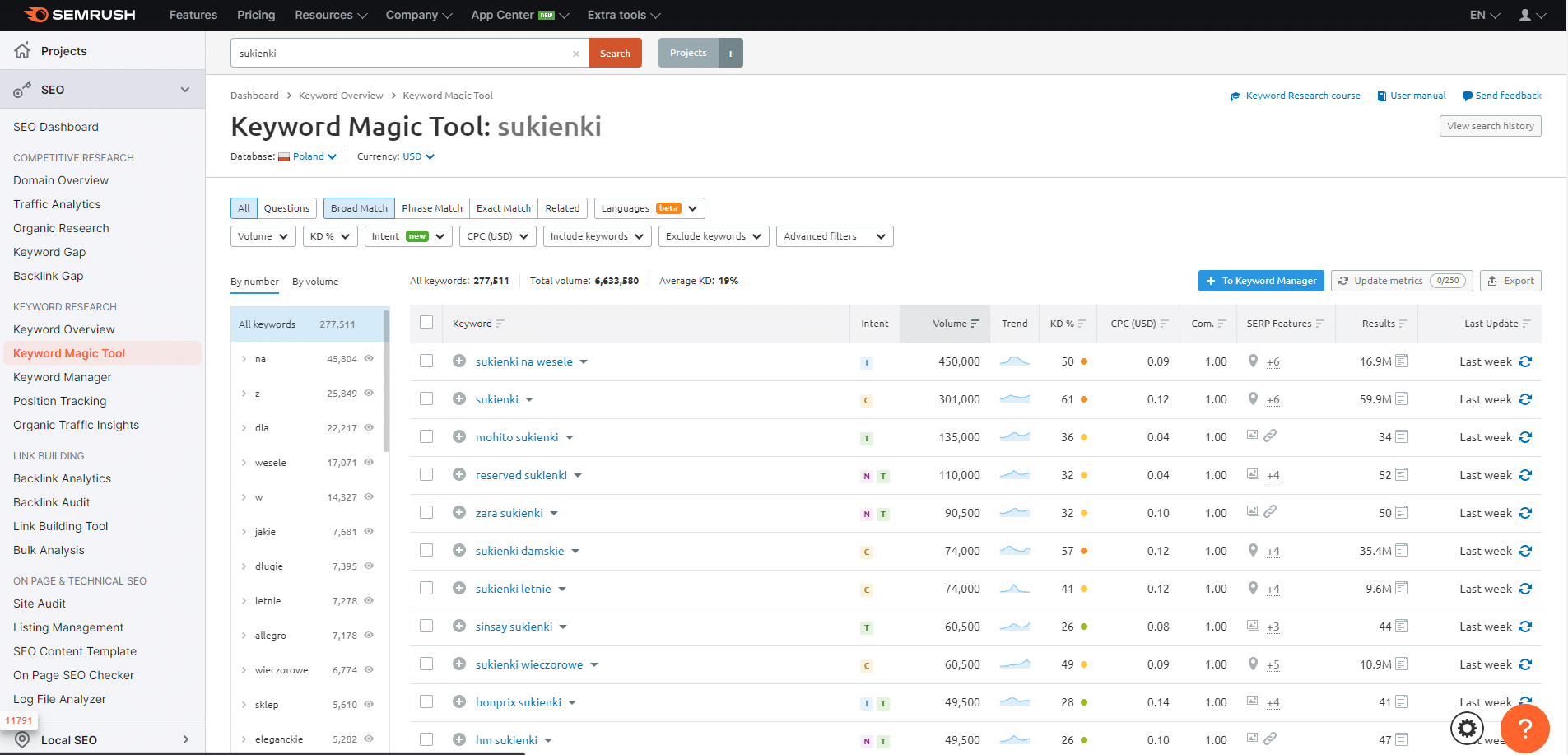View SERP snapshot icon for 16.9M results
1568x755 pixels.
point(1402,361)
